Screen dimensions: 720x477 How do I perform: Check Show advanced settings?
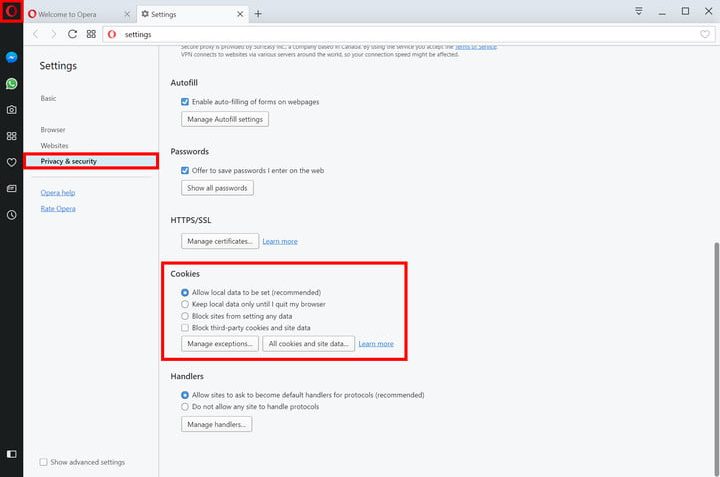pyautogui.click(x=43, y=462)
